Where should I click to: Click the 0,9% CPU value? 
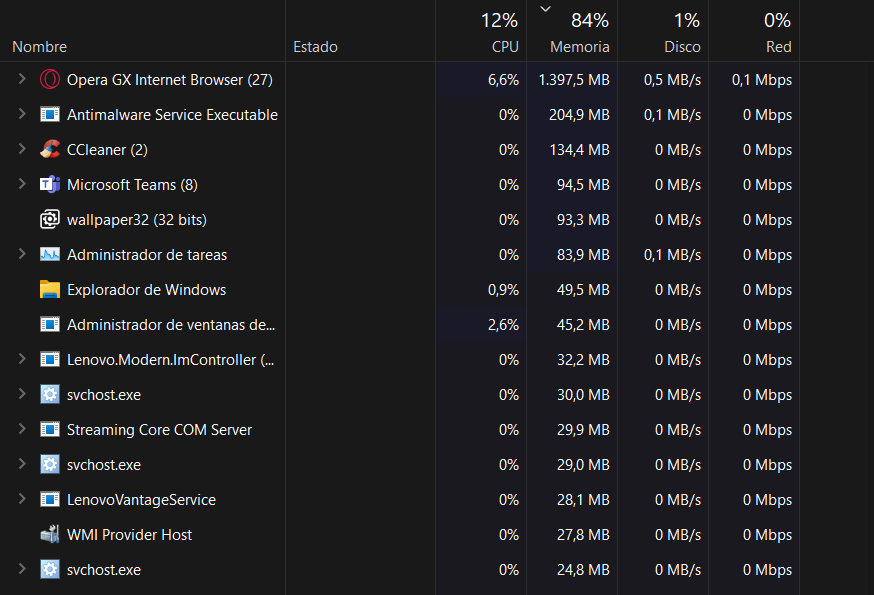tap(503, 289)
